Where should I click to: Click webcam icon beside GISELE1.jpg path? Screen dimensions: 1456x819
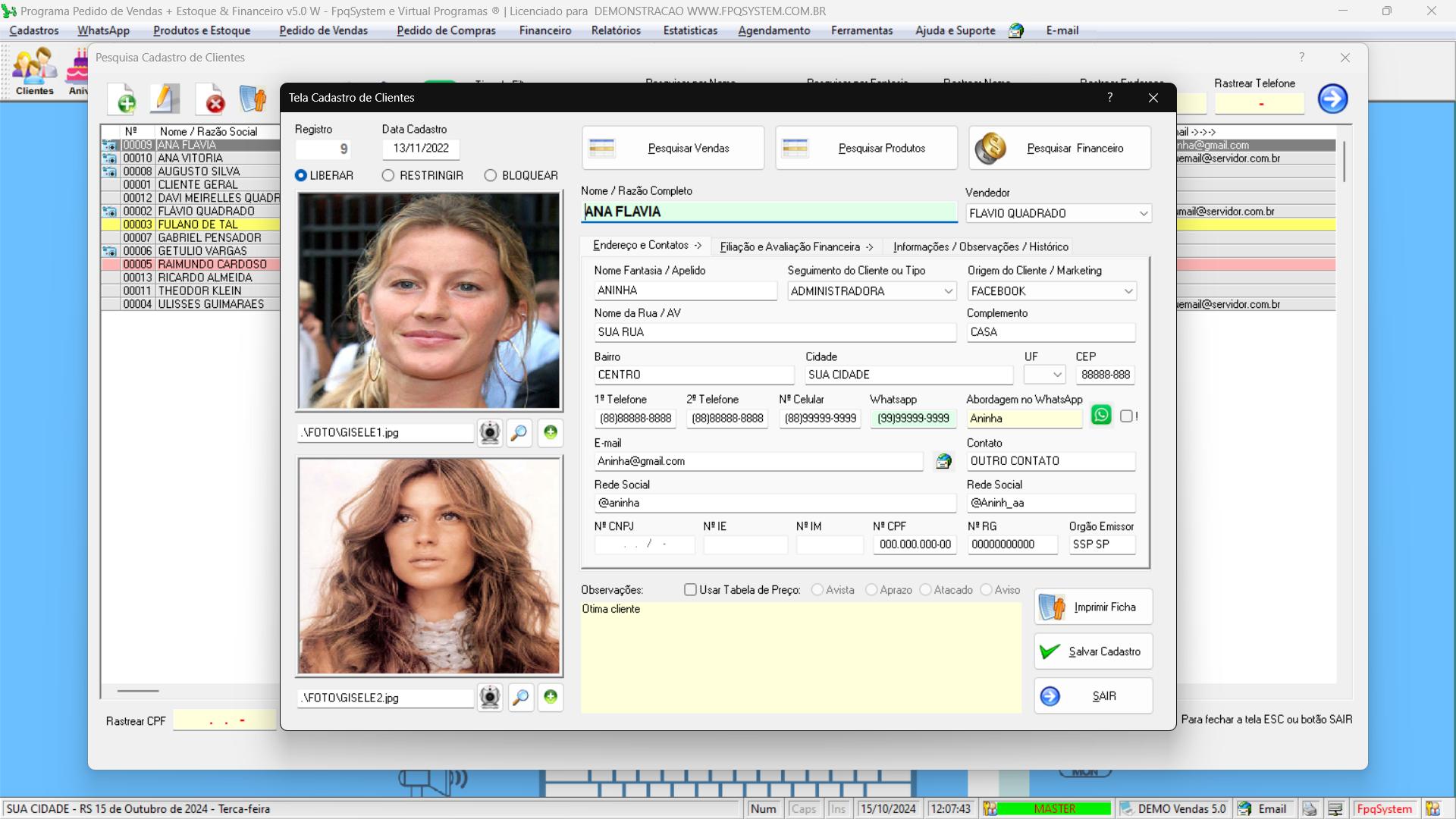[x=490, y=433]
